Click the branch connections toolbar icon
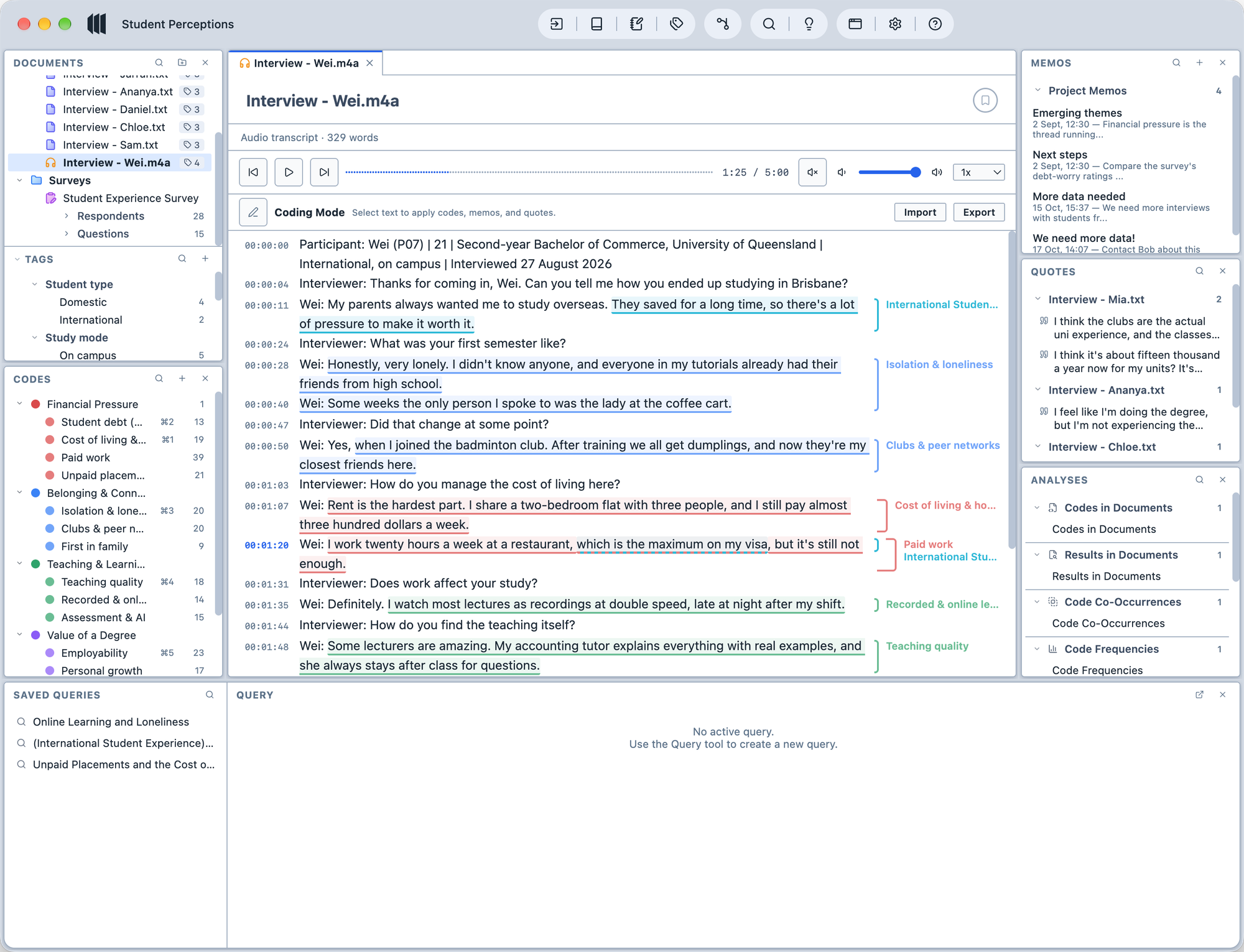This screenshot has height=952, width=1244. pos(723,24)
